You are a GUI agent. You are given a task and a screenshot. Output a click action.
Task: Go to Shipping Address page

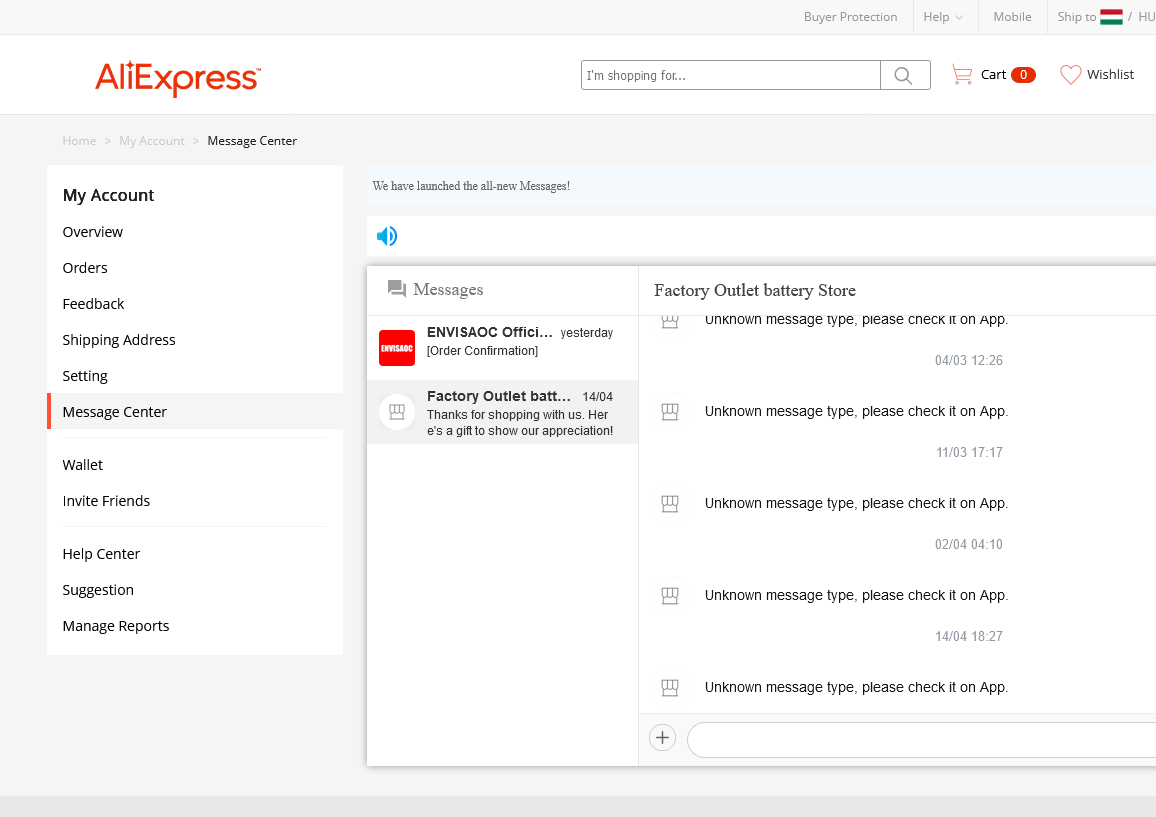point(119,340)
